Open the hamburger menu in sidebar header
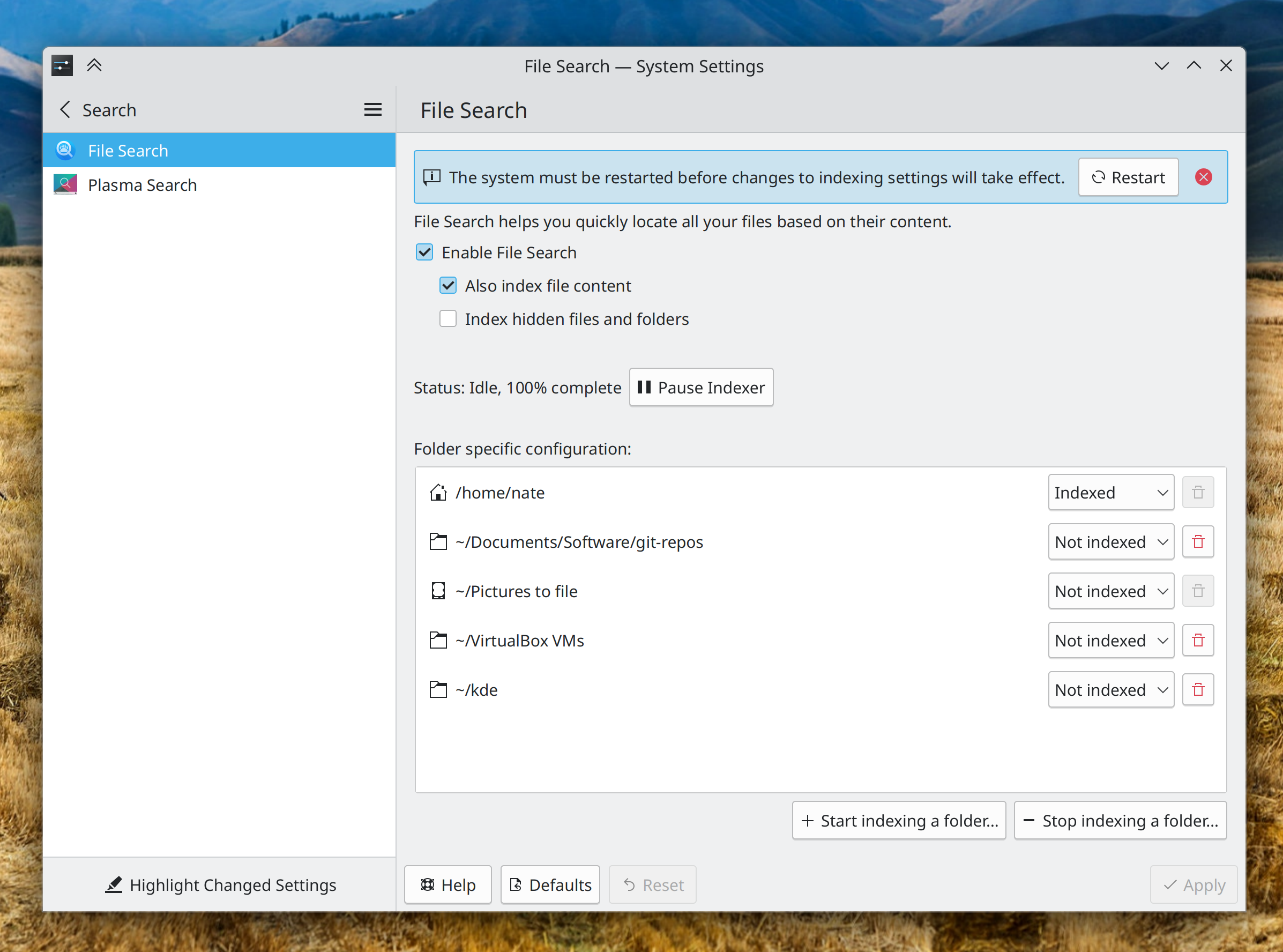The width and height of the screenshot is (1283, 952). tap(373, 109)
